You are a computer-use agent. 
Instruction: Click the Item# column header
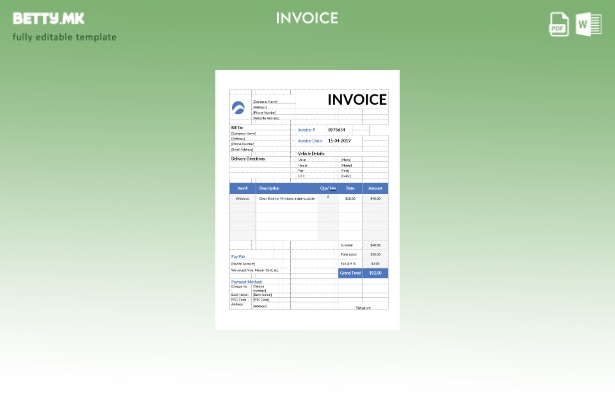(x=242, y=188)
